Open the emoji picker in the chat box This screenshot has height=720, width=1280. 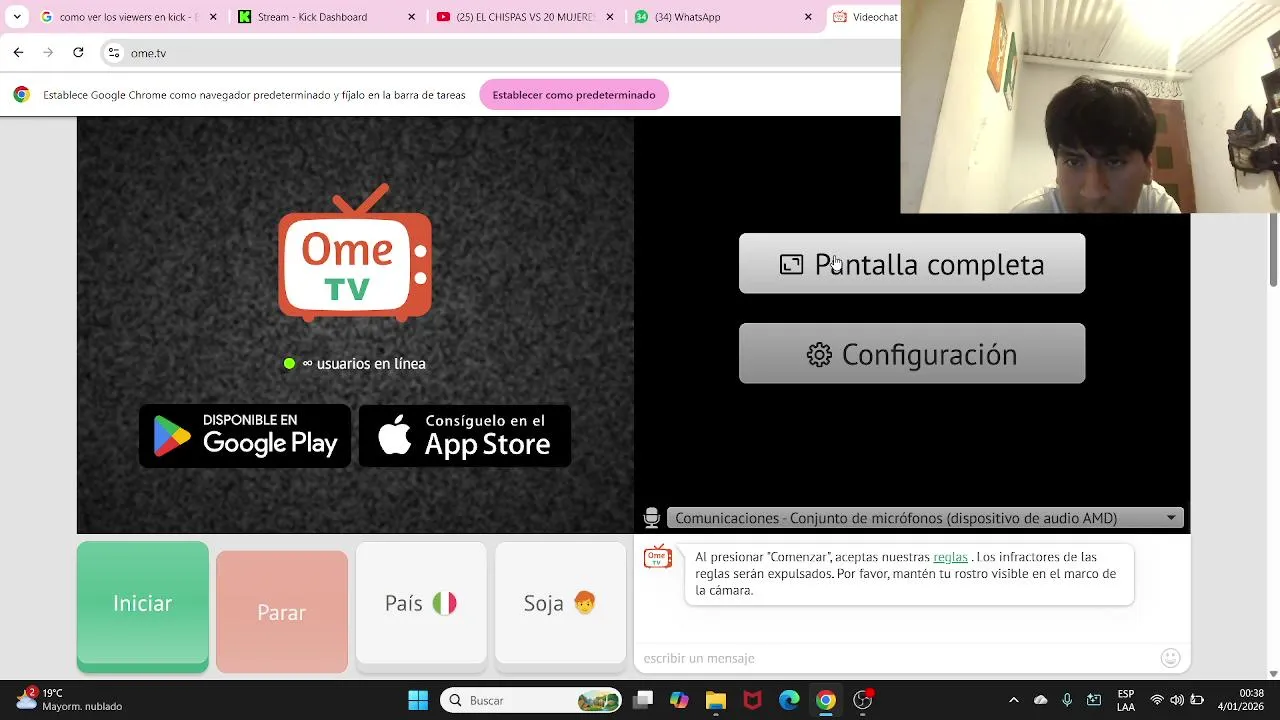pos(1171,658)
